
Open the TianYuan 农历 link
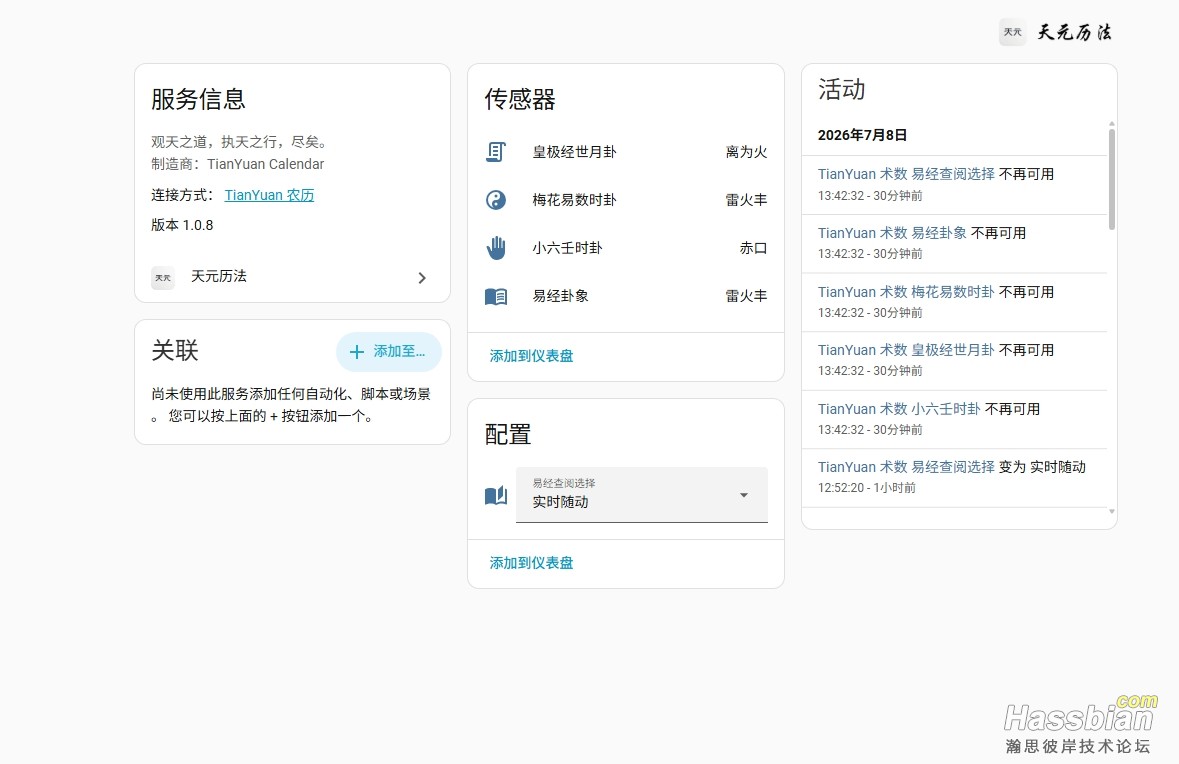(269, 195)
